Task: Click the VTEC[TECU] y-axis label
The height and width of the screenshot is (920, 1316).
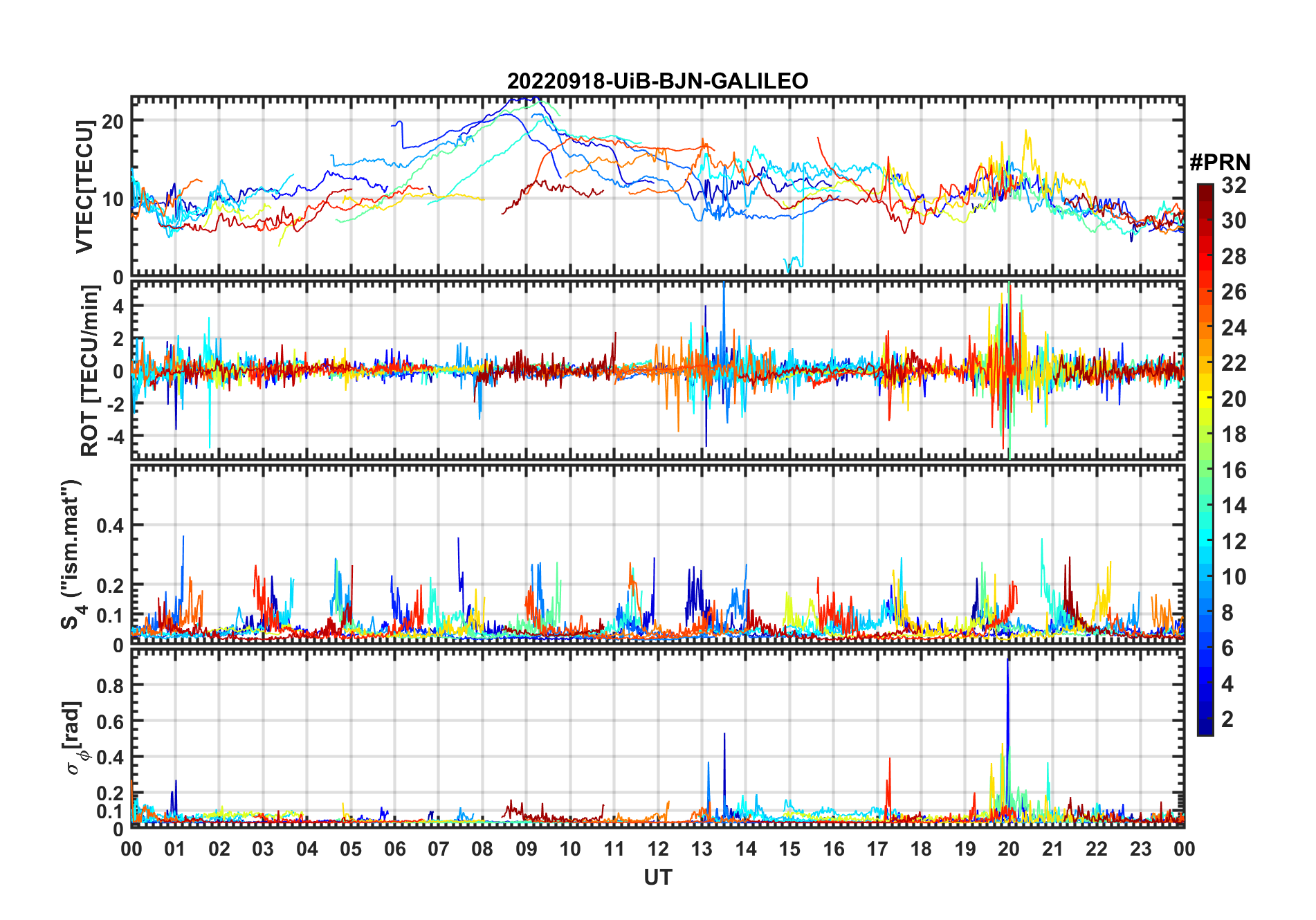Action: 84,187
